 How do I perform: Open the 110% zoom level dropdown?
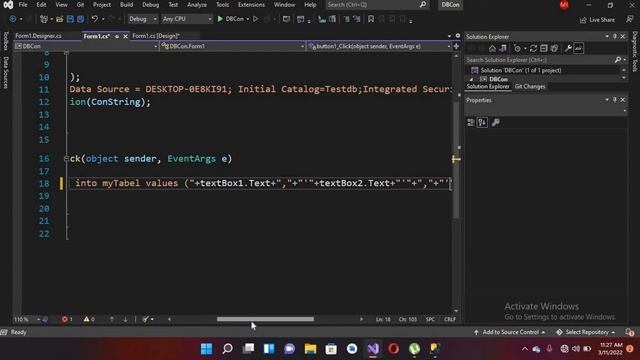coord(27,319)
